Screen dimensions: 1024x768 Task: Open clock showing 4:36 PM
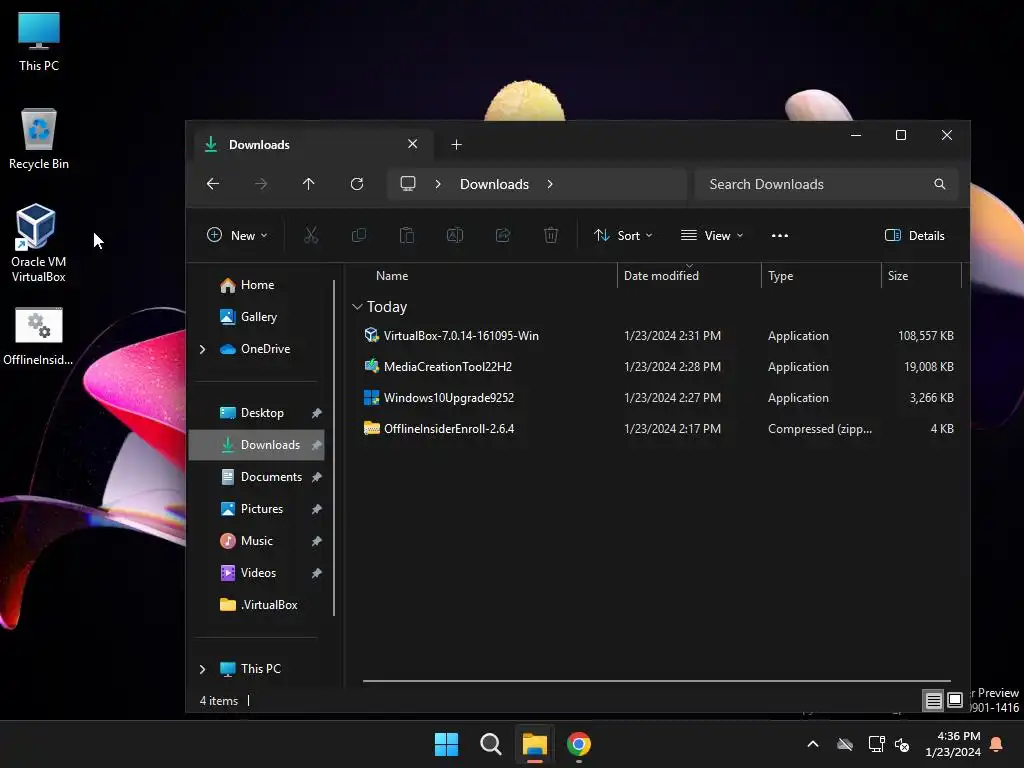click(953, 744)
